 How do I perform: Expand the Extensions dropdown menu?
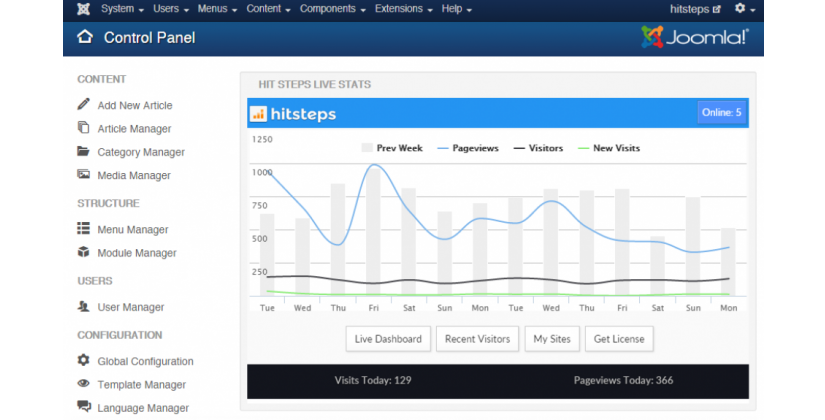click(404, 9)
